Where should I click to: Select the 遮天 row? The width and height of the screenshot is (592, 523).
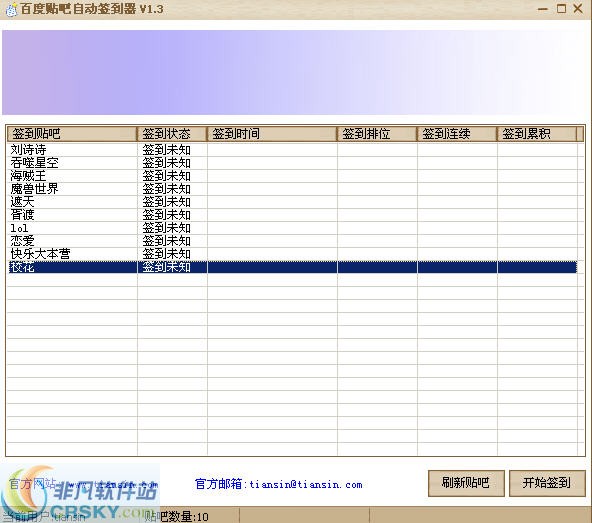click(292, 202)
